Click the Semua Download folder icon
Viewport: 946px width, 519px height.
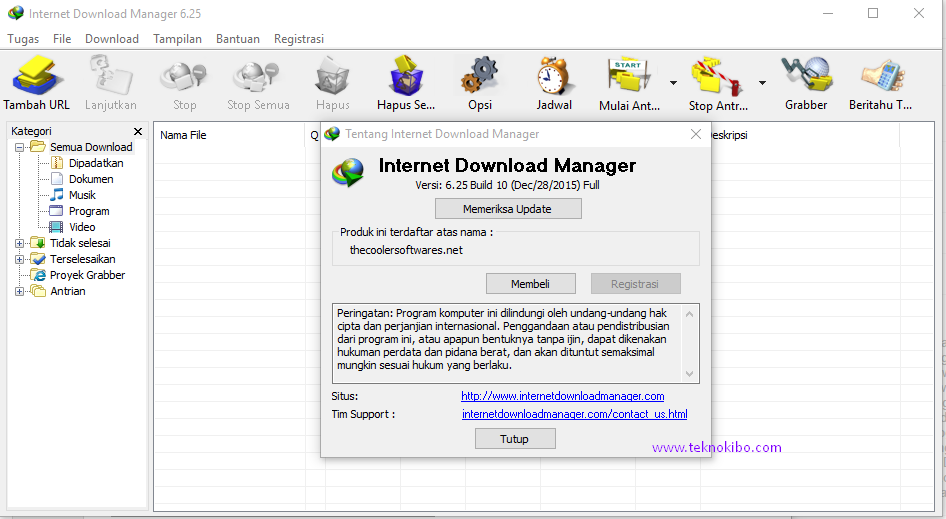38,147
